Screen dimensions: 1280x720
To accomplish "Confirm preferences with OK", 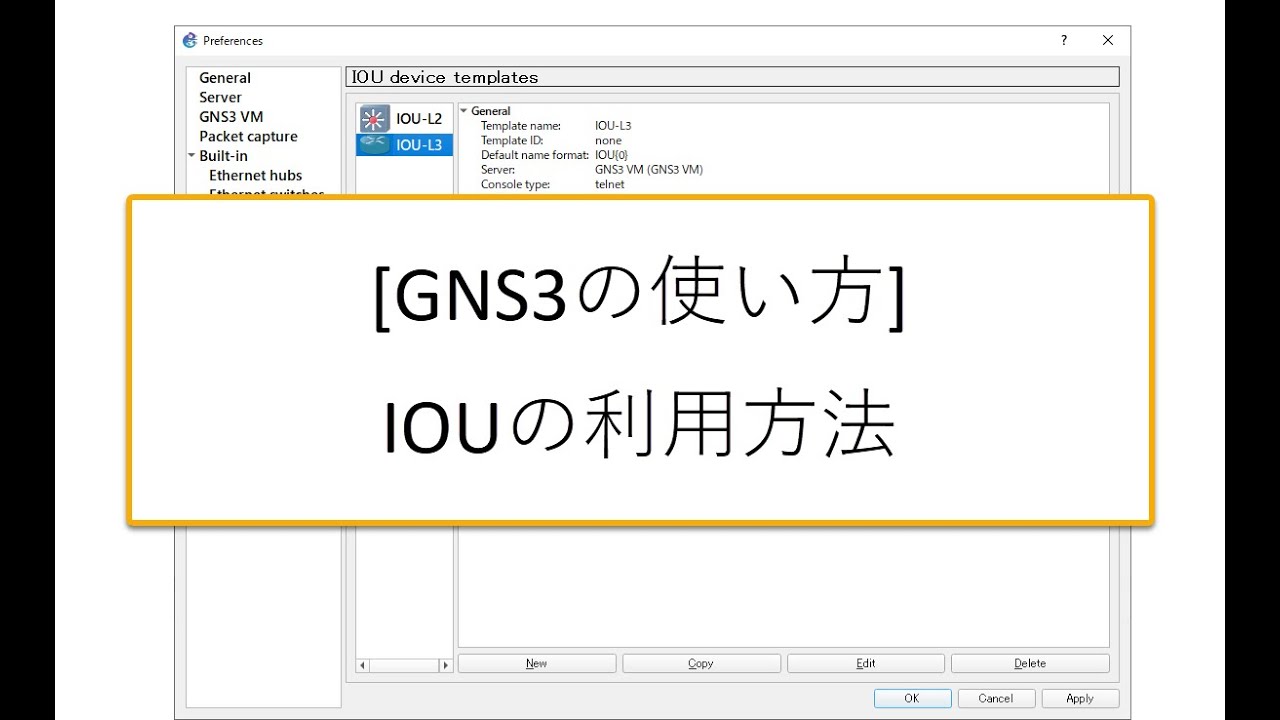I will pos(912,698).
